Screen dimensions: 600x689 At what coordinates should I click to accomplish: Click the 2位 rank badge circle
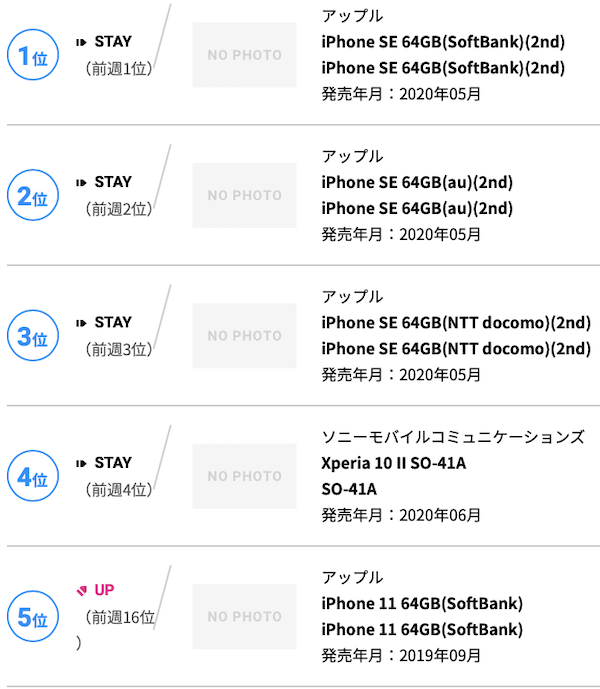tap(33, 195)
